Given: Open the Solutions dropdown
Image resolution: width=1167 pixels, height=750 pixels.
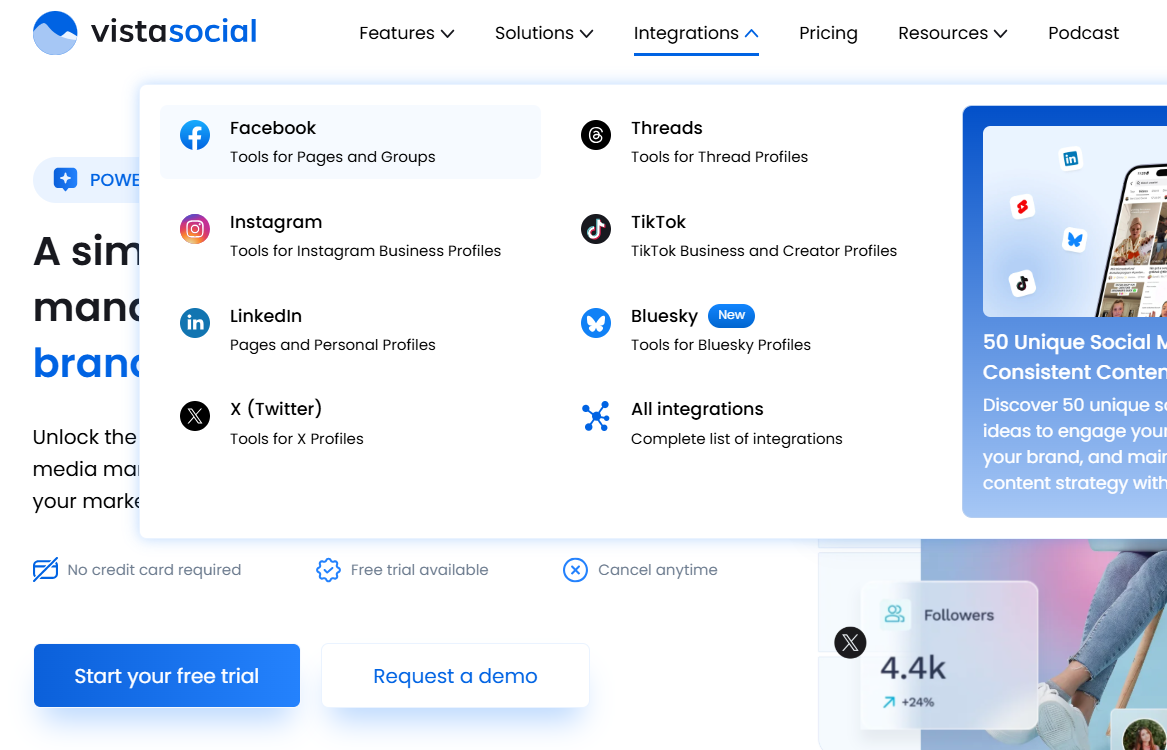Looking at the screenshot, I should tap(543, 33).
